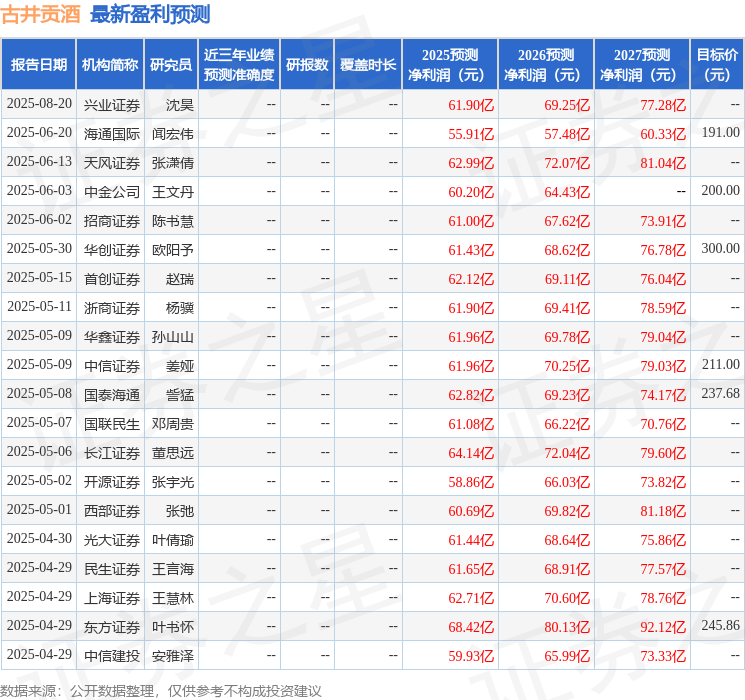Select the 报告日期 column header
This screenshot has width=745, height=700.
[38, 65]
